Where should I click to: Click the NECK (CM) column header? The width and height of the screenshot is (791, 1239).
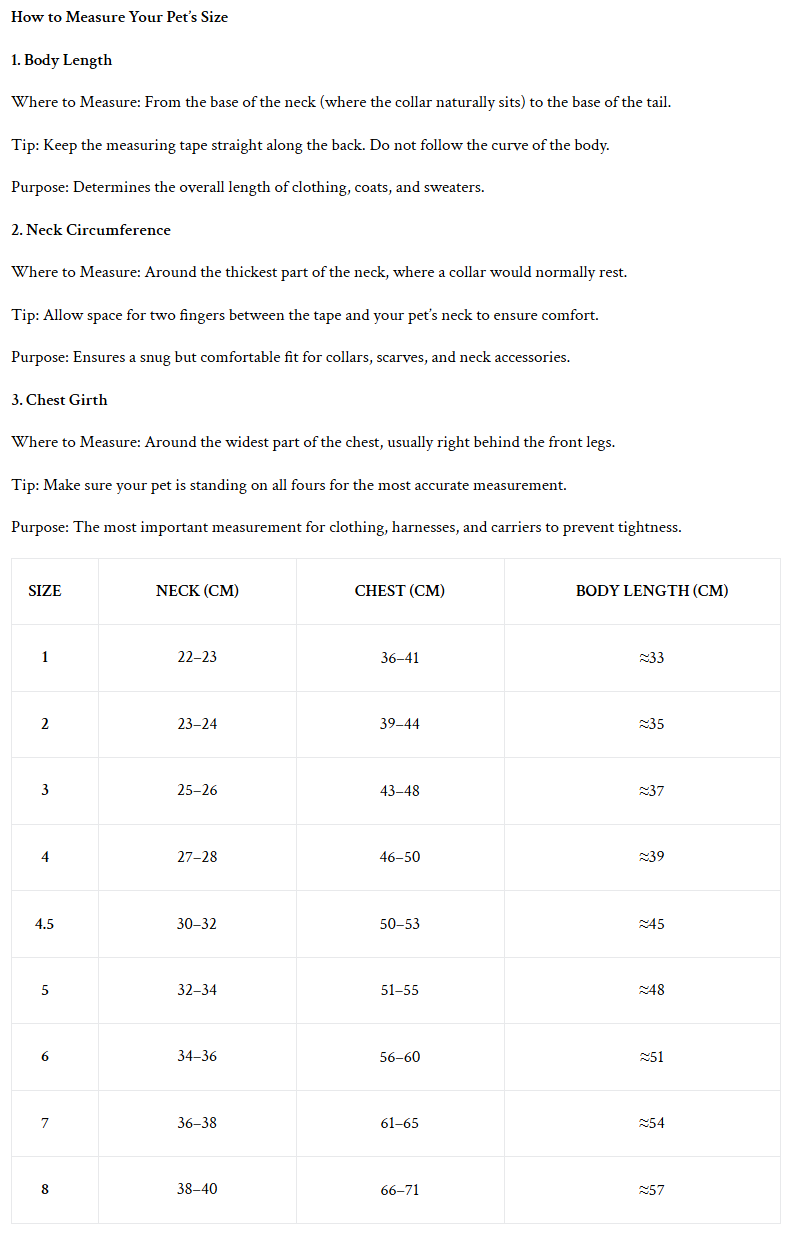pos(197,591)
